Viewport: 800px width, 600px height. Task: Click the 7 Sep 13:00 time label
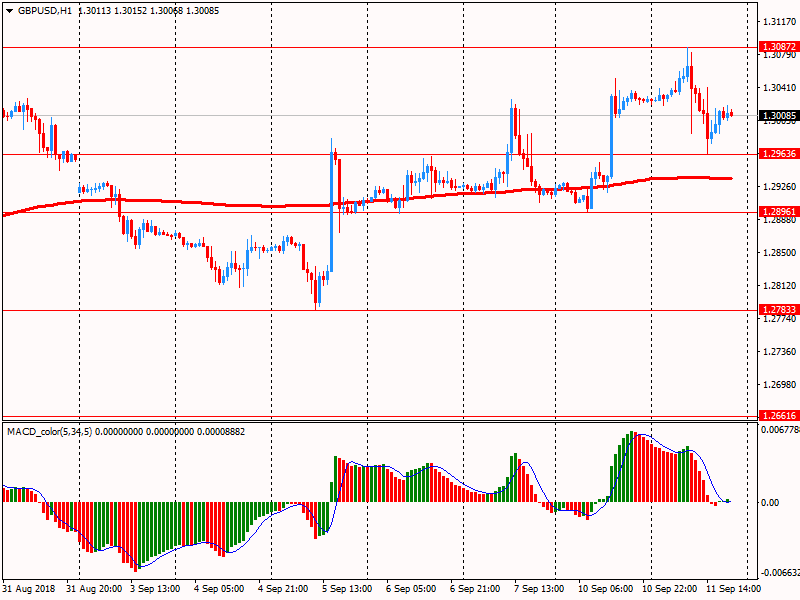pyautogui.click(x=539, y=589)
